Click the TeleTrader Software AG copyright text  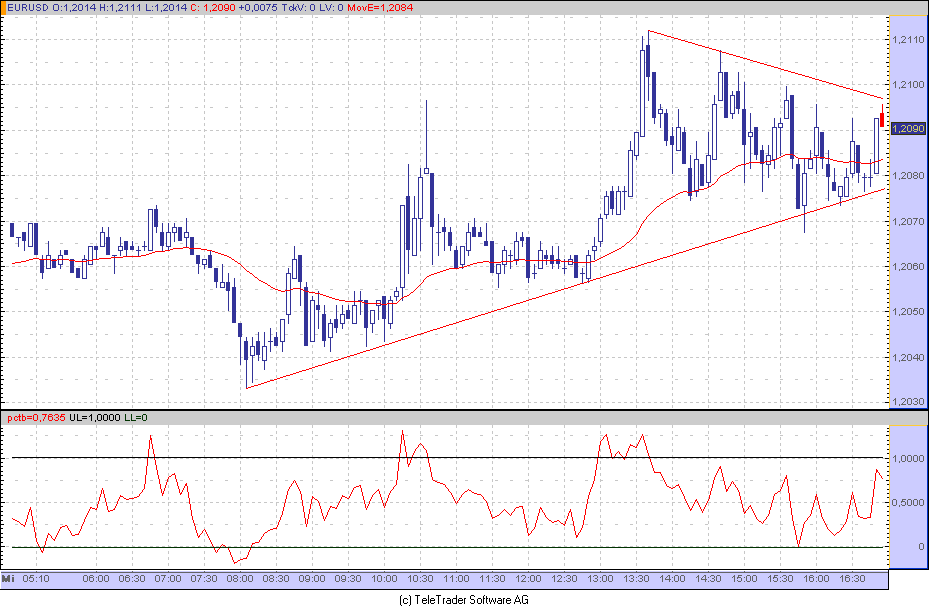pyautogui.click(x=463, y=599)
